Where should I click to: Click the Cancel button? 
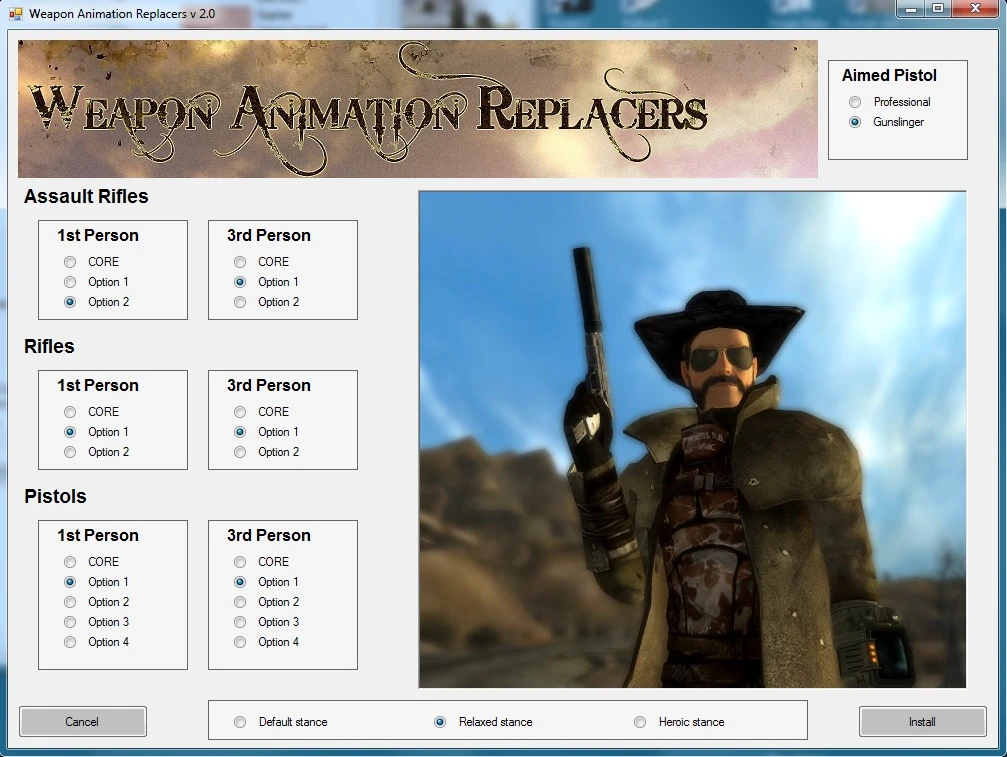(83, 722)
